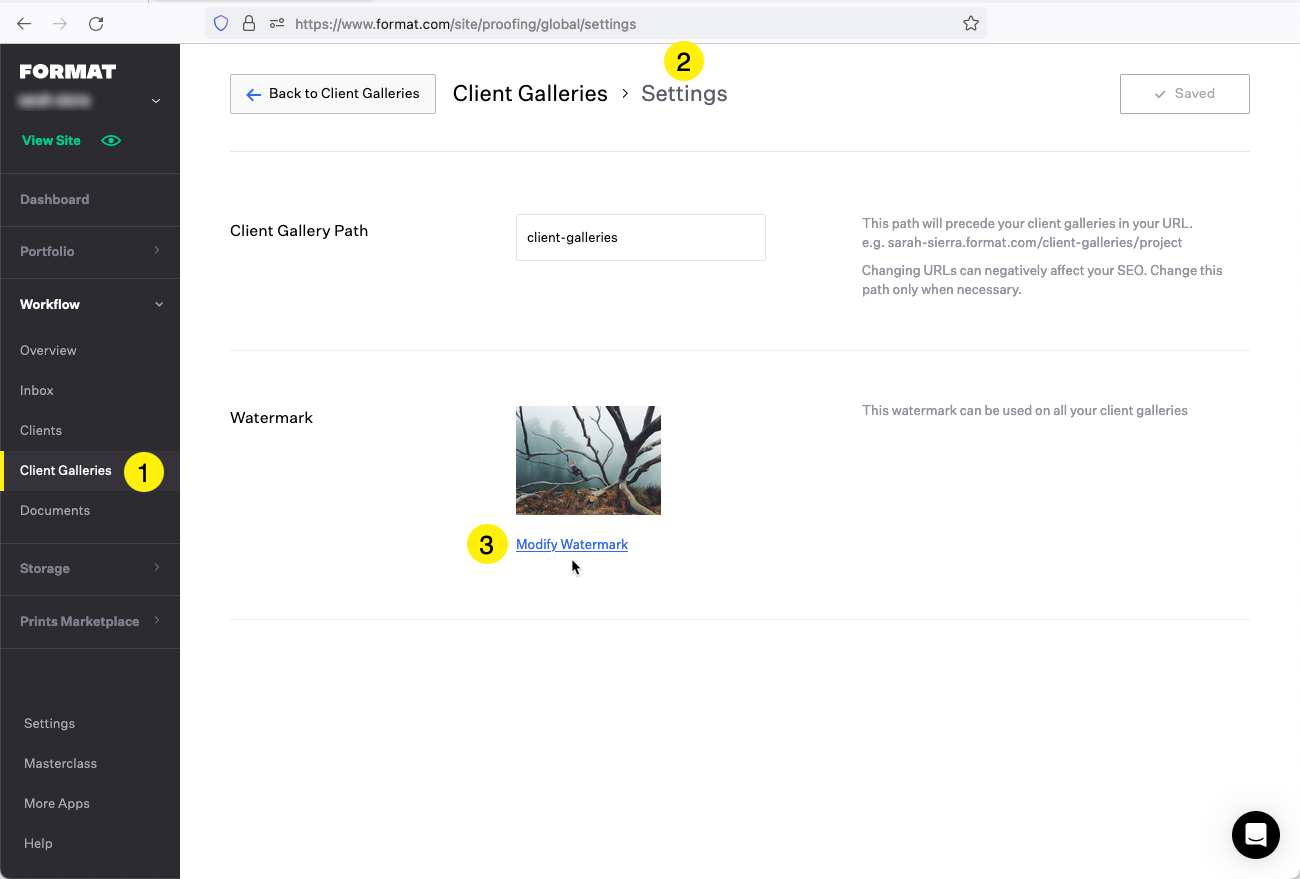Toggle the View Site eye icon

pos(110,140)
